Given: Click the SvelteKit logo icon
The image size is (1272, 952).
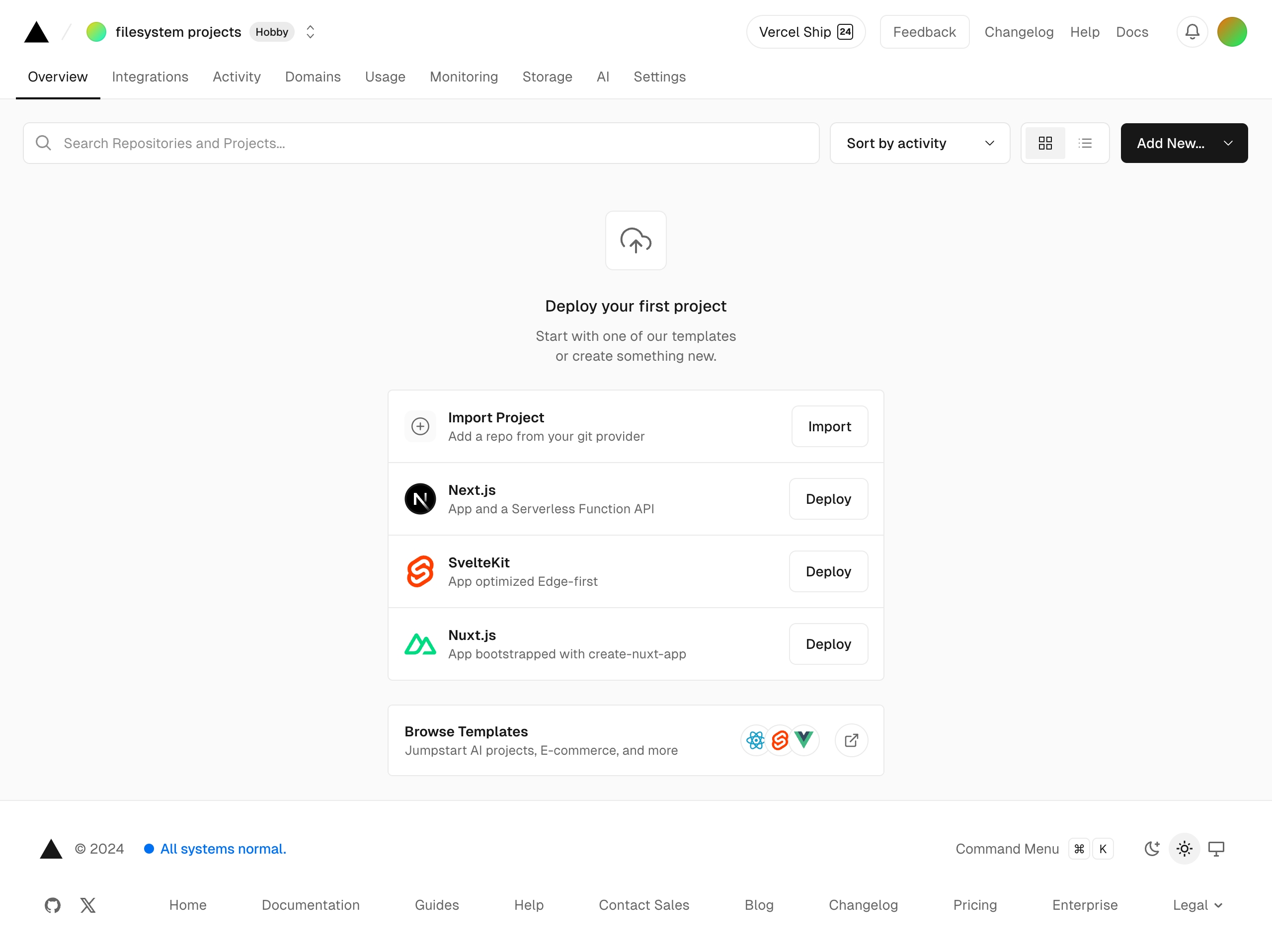Looking at the screenshot, I should pos(420,571).
